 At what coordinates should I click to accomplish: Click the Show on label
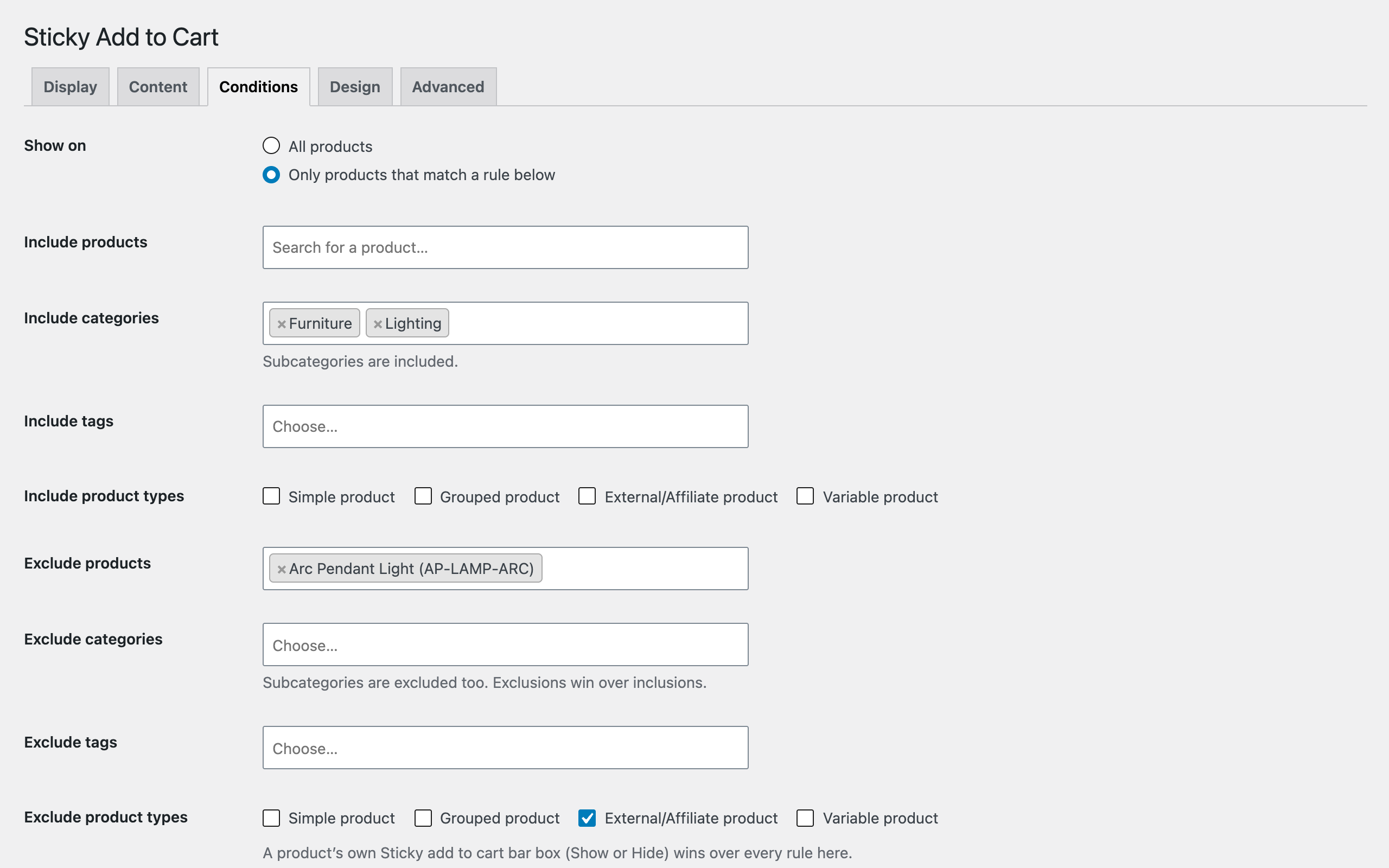55,146
